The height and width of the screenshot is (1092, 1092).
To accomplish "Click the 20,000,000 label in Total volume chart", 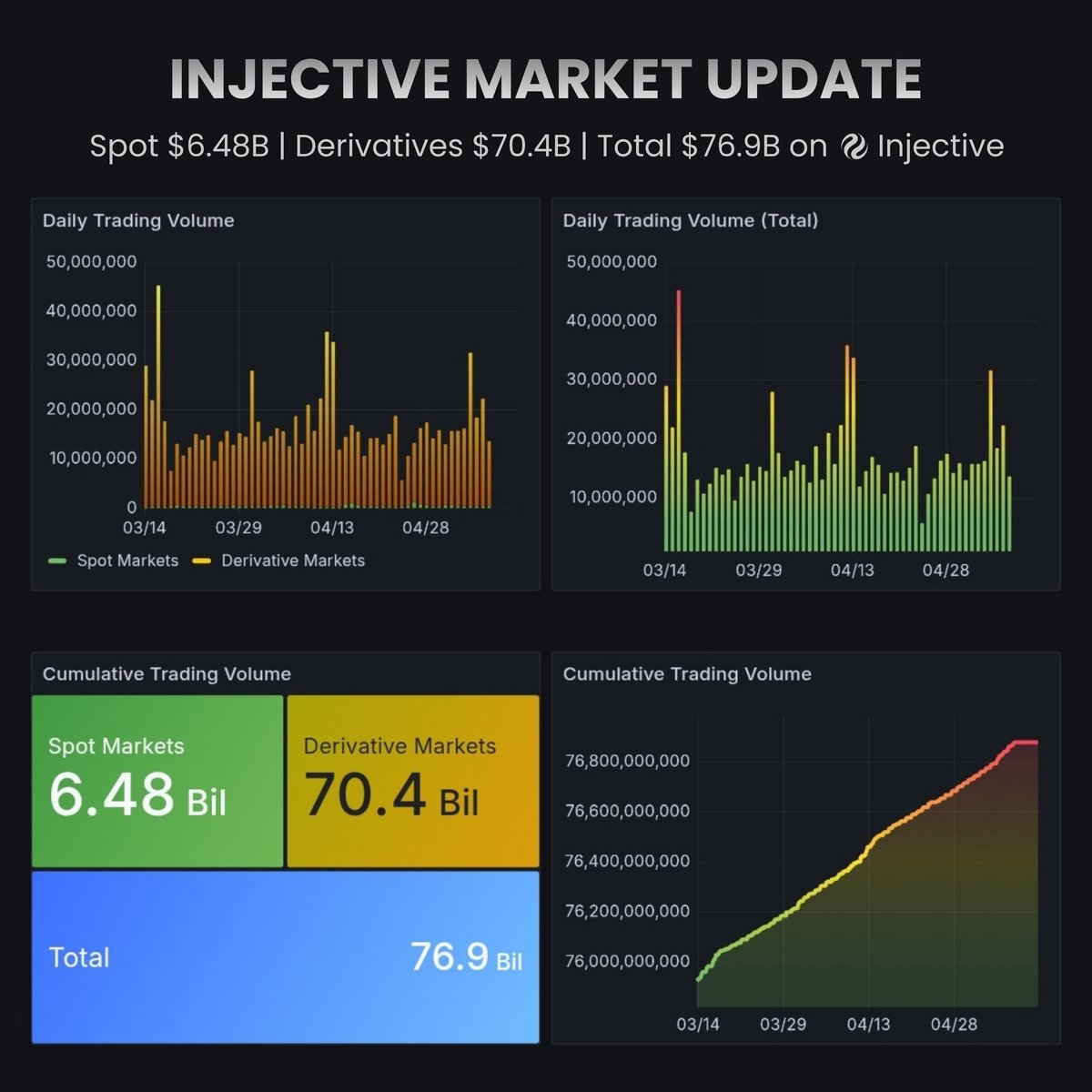I will (612, 439).
